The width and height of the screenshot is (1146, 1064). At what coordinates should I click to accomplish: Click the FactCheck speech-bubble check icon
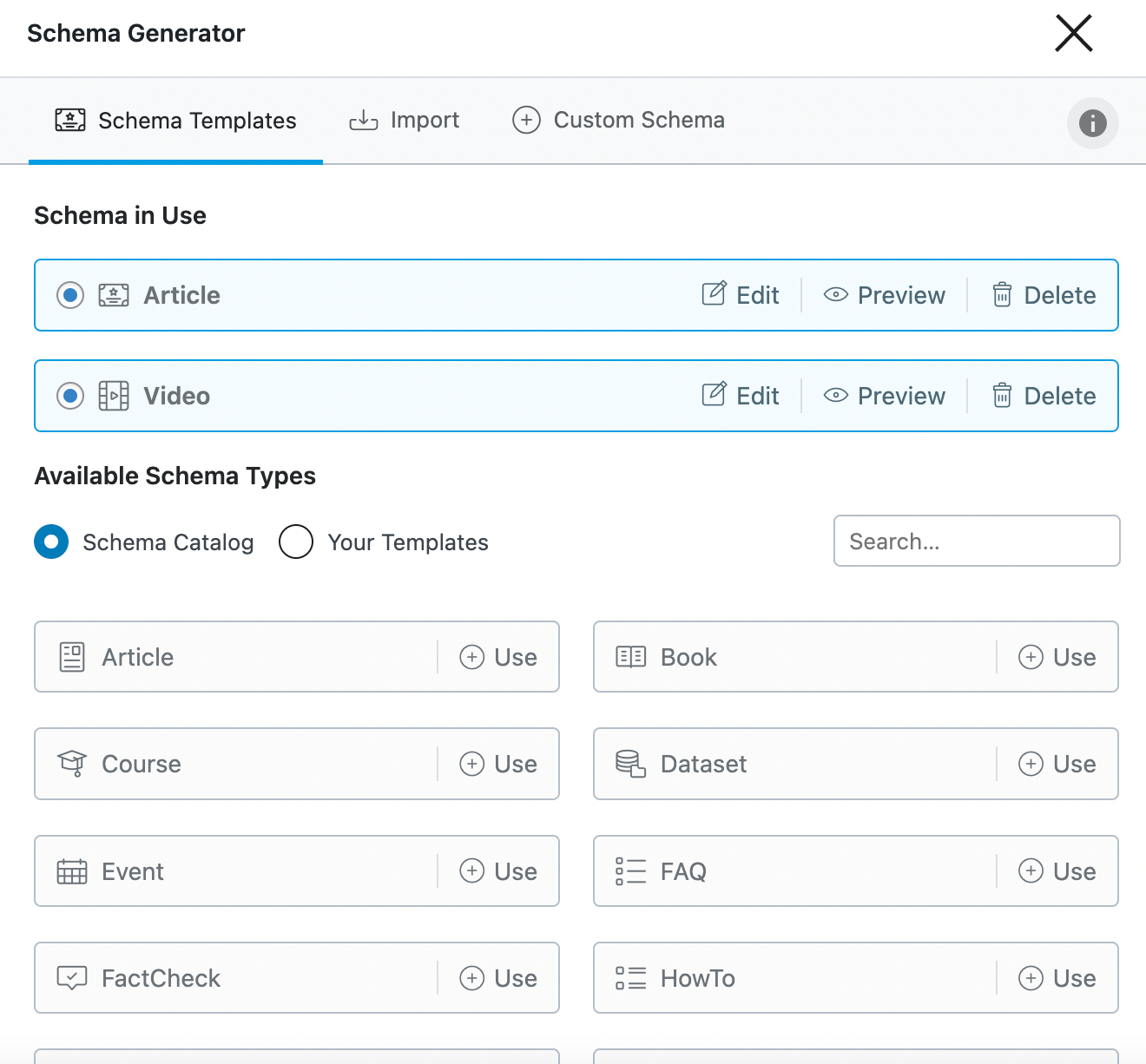point(72,978)
